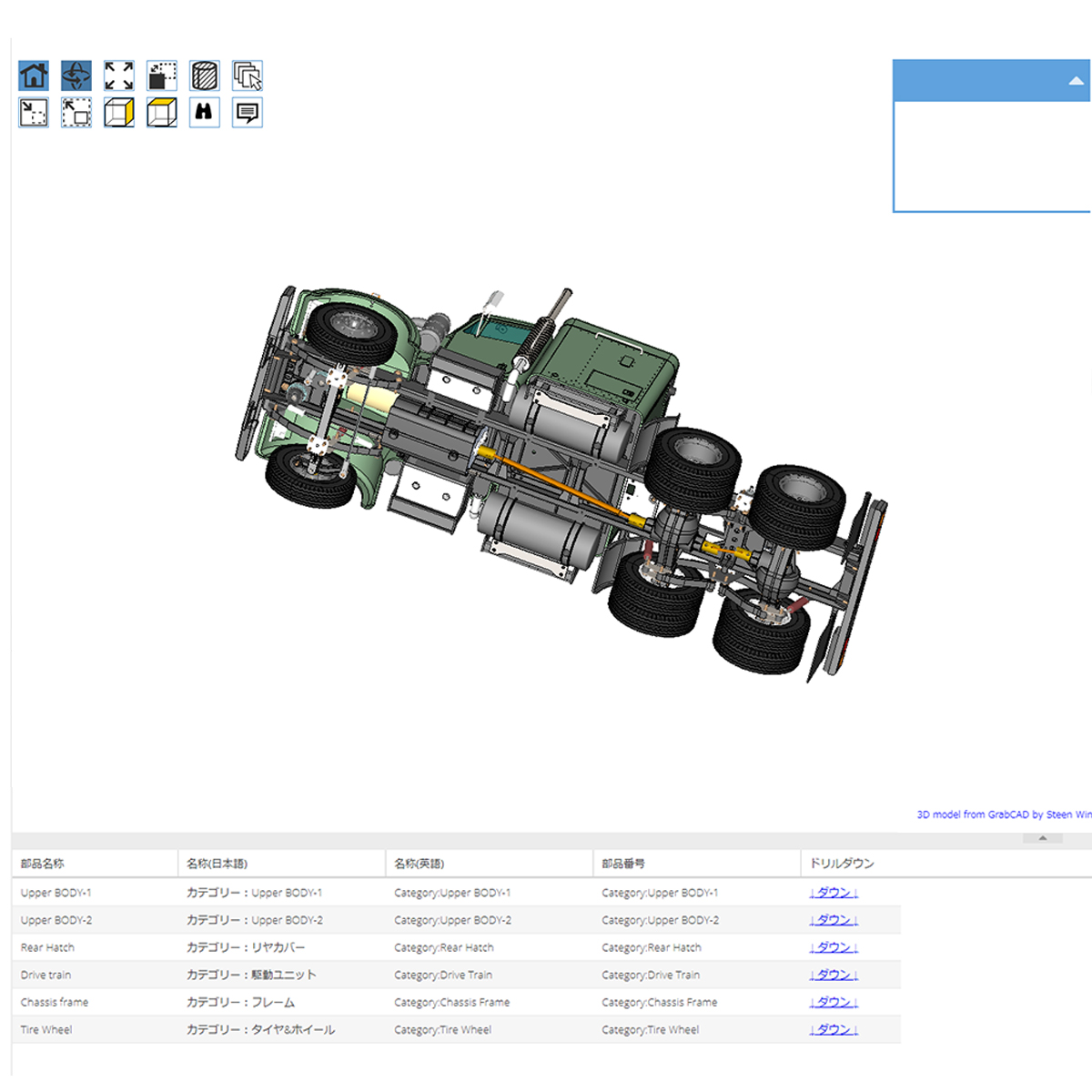Open the GrabCAD 3D model credit link
The width and height of the screenshot is (1092, 1092).
click(1004, 814)
